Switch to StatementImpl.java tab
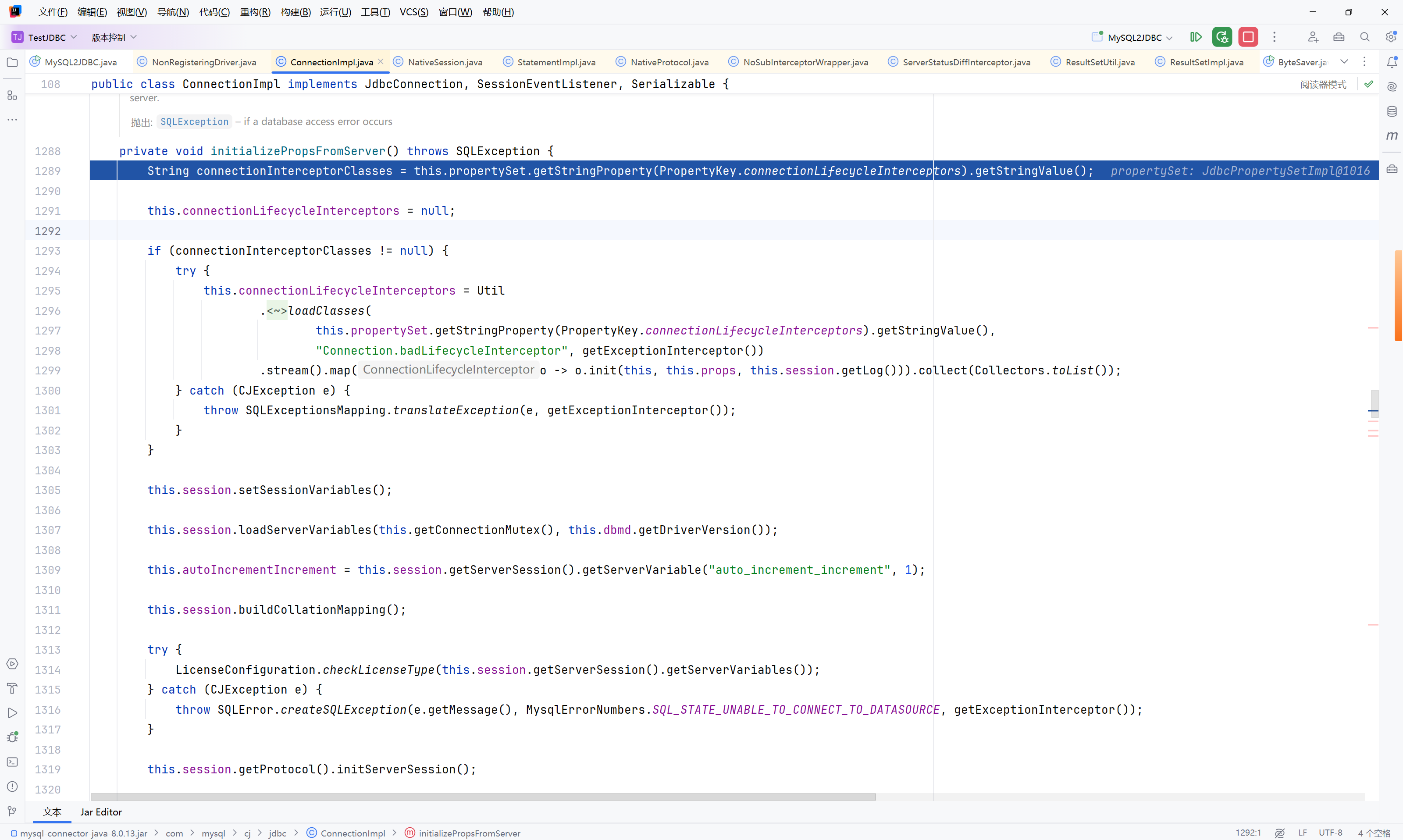1403x840 pixels. (549, 62)
